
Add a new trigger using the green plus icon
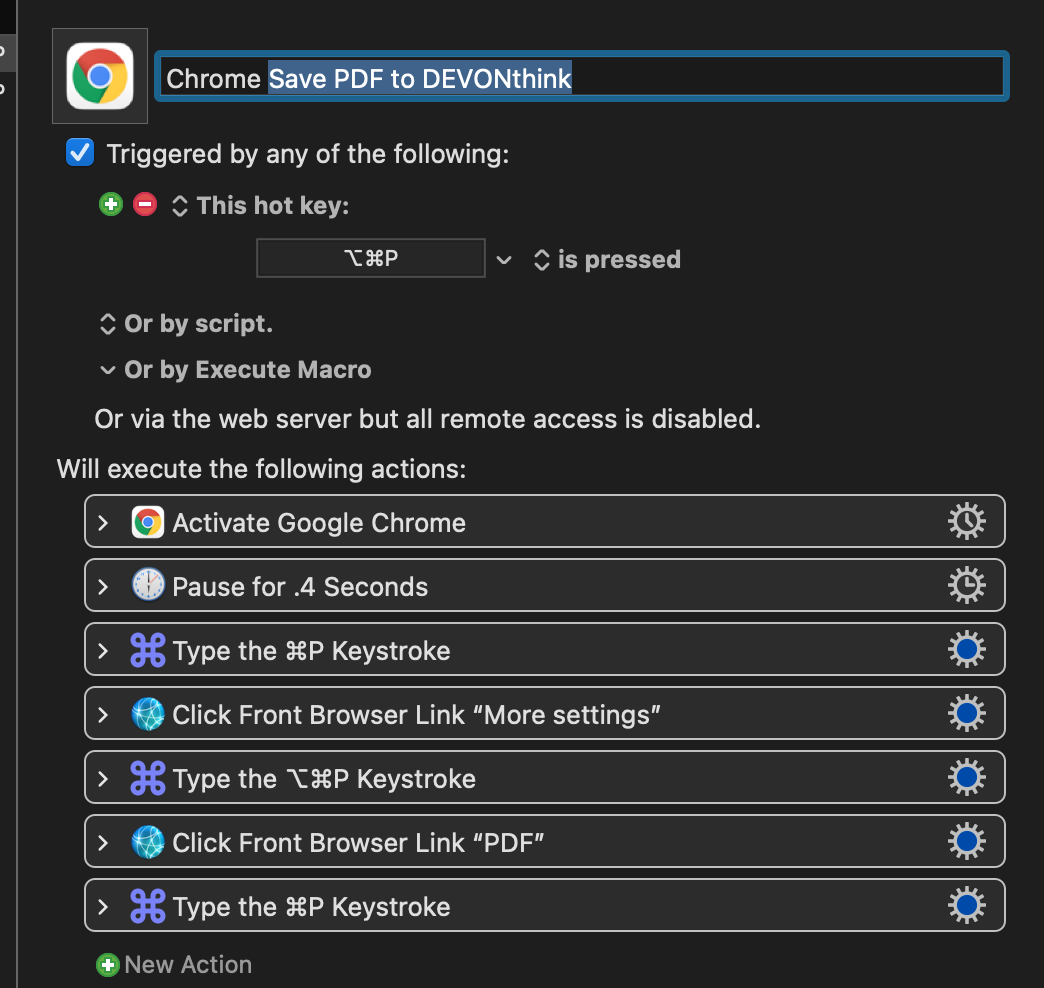point(110,204)
